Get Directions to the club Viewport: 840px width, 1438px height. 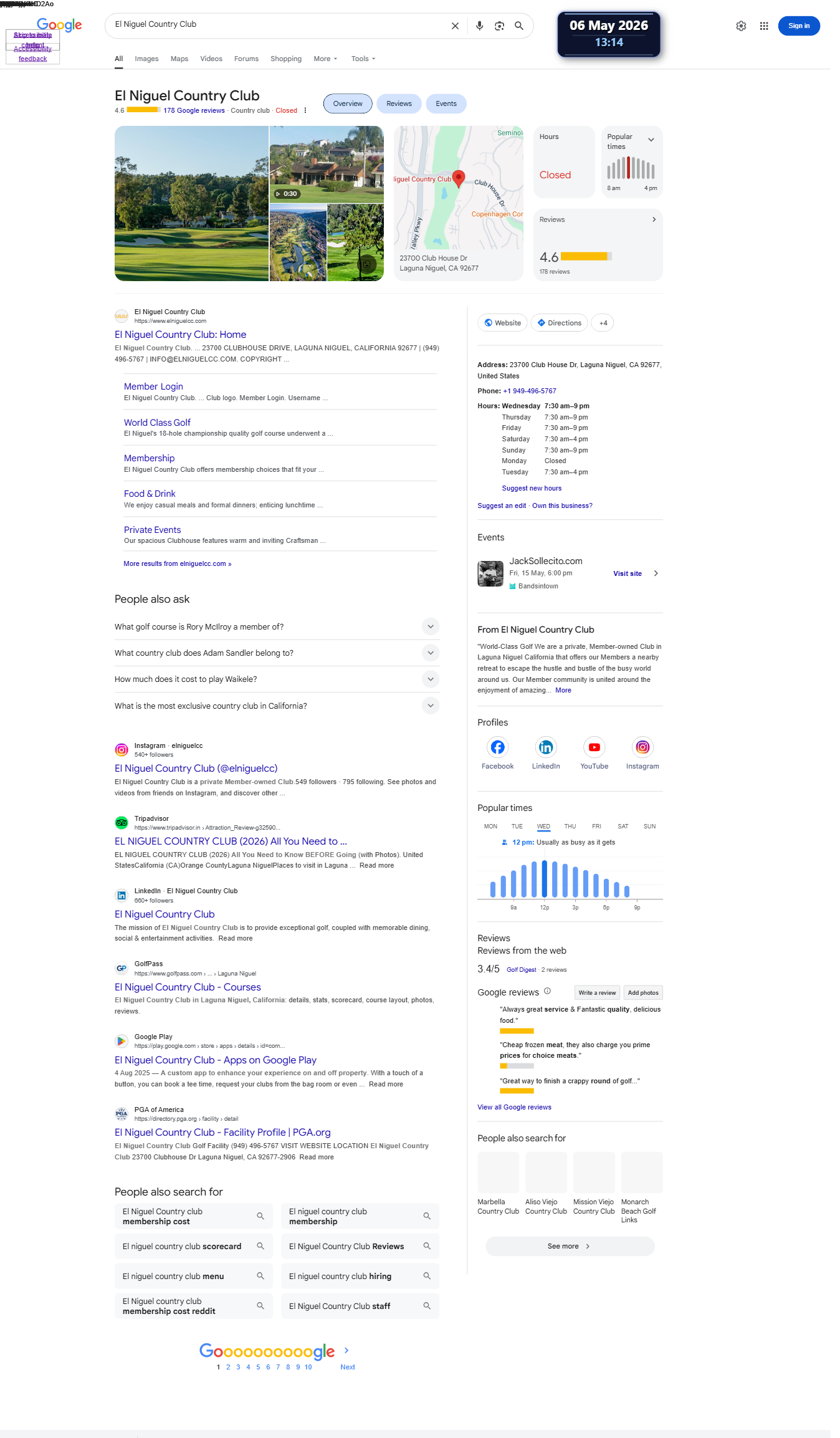point(560,323)
